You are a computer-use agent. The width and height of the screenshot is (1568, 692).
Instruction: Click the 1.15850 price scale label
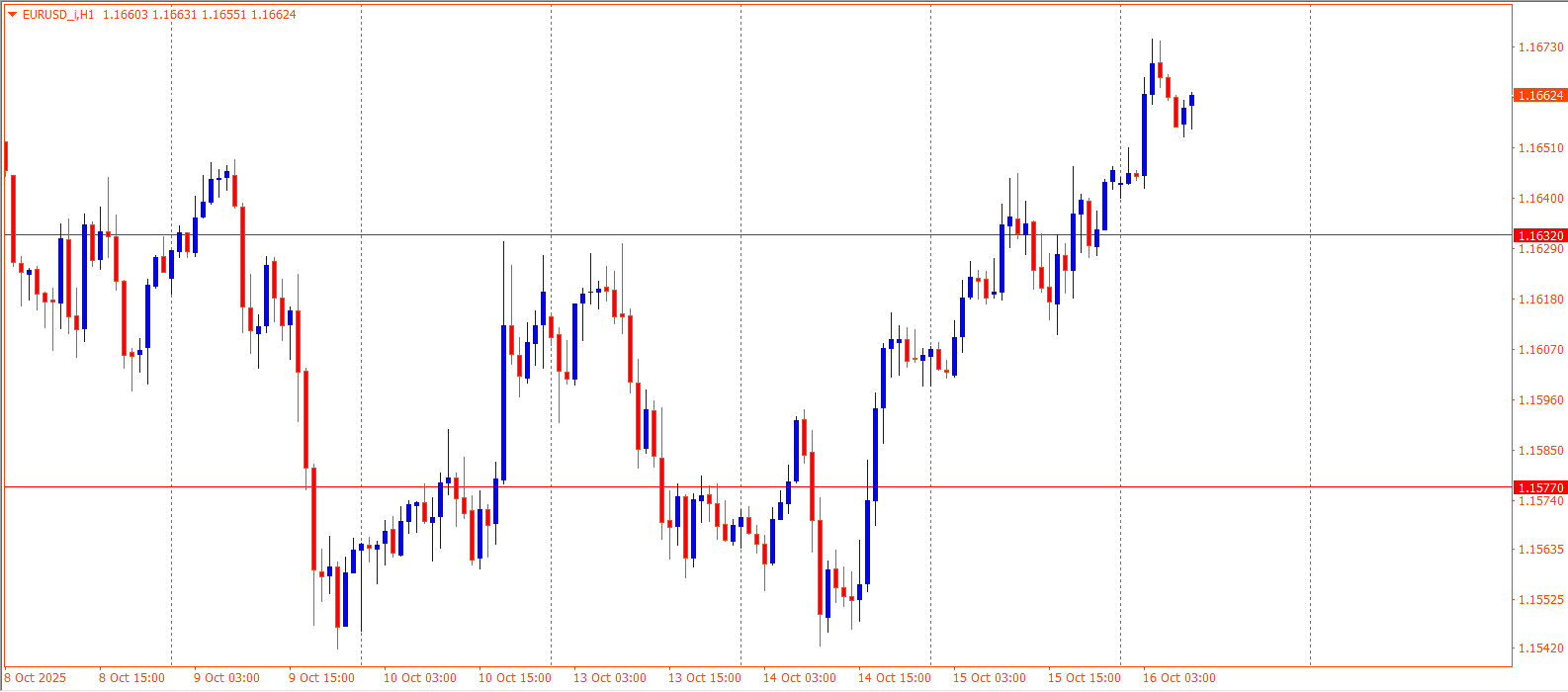(1540, 451)
